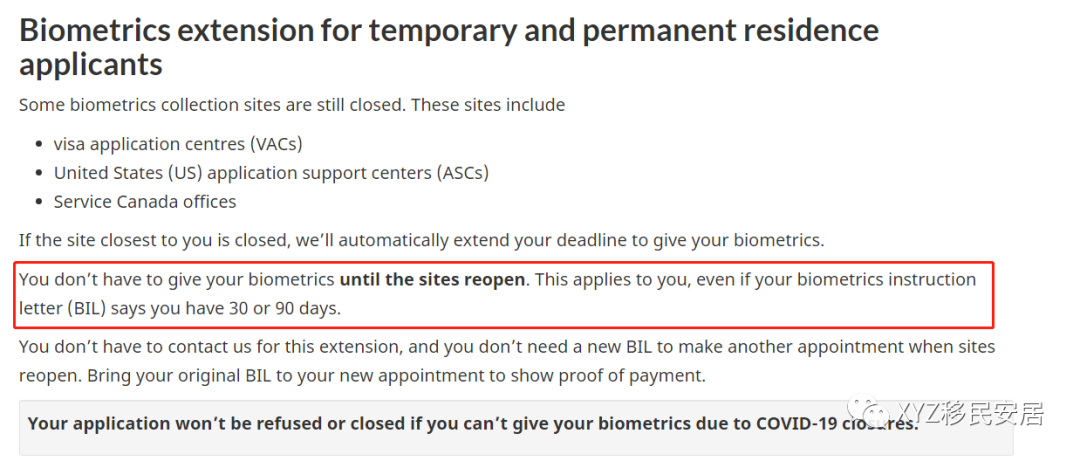Click inside the red highlighted paragraph box

click(504, 294)
